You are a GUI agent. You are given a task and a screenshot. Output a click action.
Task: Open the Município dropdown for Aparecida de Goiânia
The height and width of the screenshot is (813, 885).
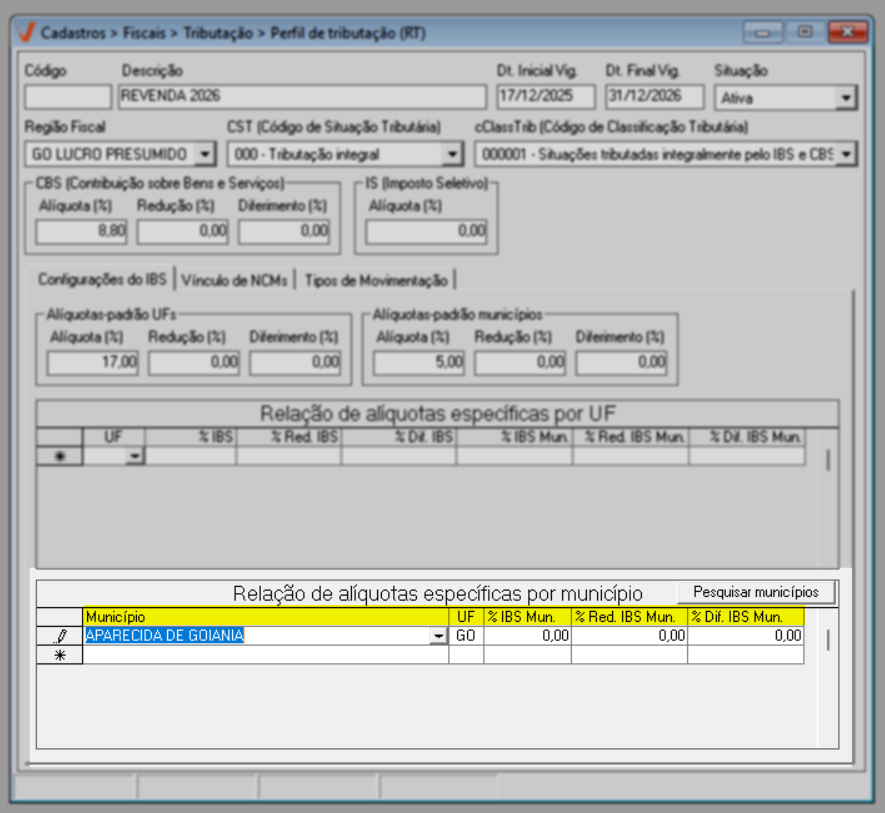437,636
